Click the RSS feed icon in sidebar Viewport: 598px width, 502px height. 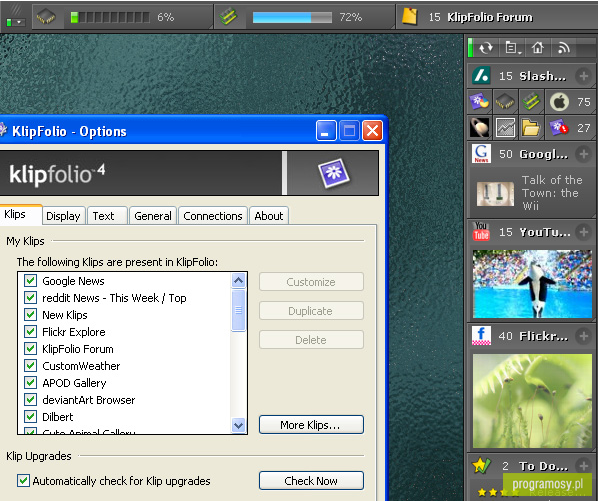[564, 48]
